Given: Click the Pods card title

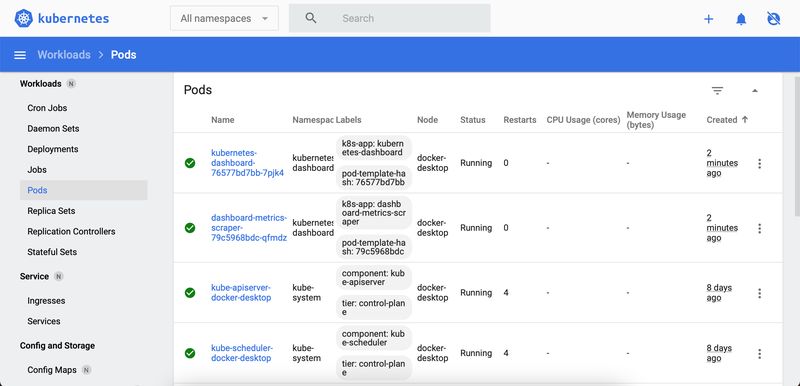Looking at the screenshot, I should click(198, 90).
